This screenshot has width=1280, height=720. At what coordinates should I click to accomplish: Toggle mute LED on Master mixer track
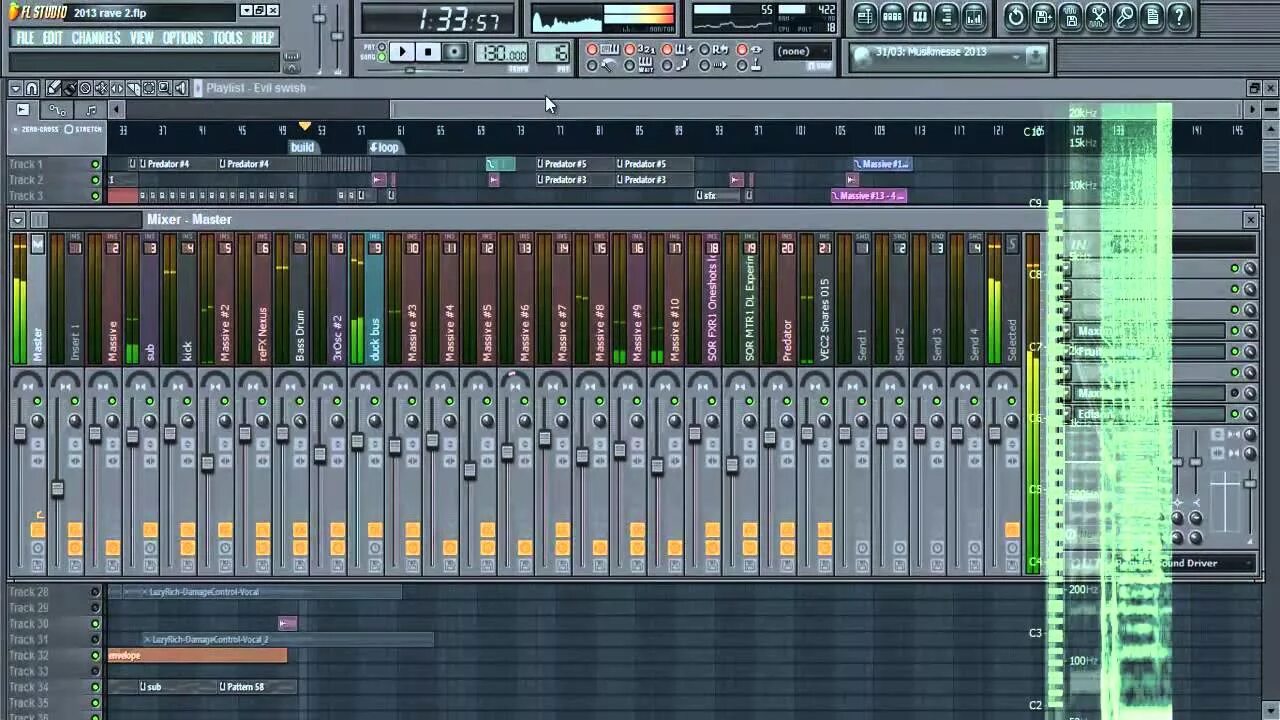(37, 401)
